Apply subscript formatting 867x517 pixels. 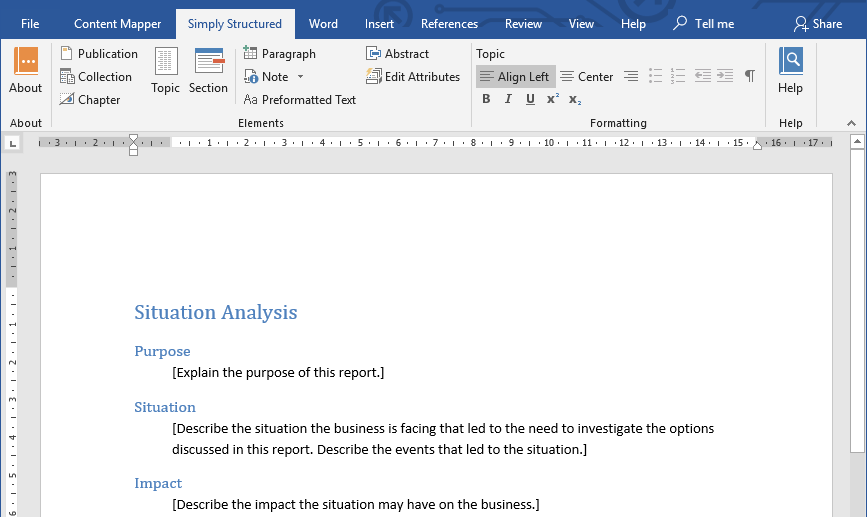click(575, 99)
